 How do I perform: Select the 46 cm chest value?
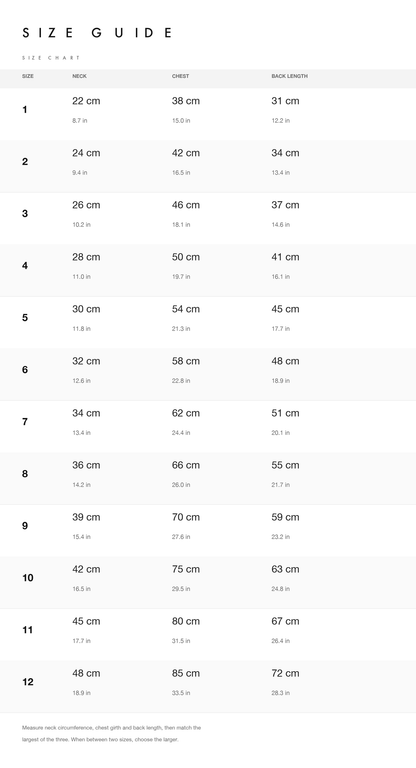(186, 205)
